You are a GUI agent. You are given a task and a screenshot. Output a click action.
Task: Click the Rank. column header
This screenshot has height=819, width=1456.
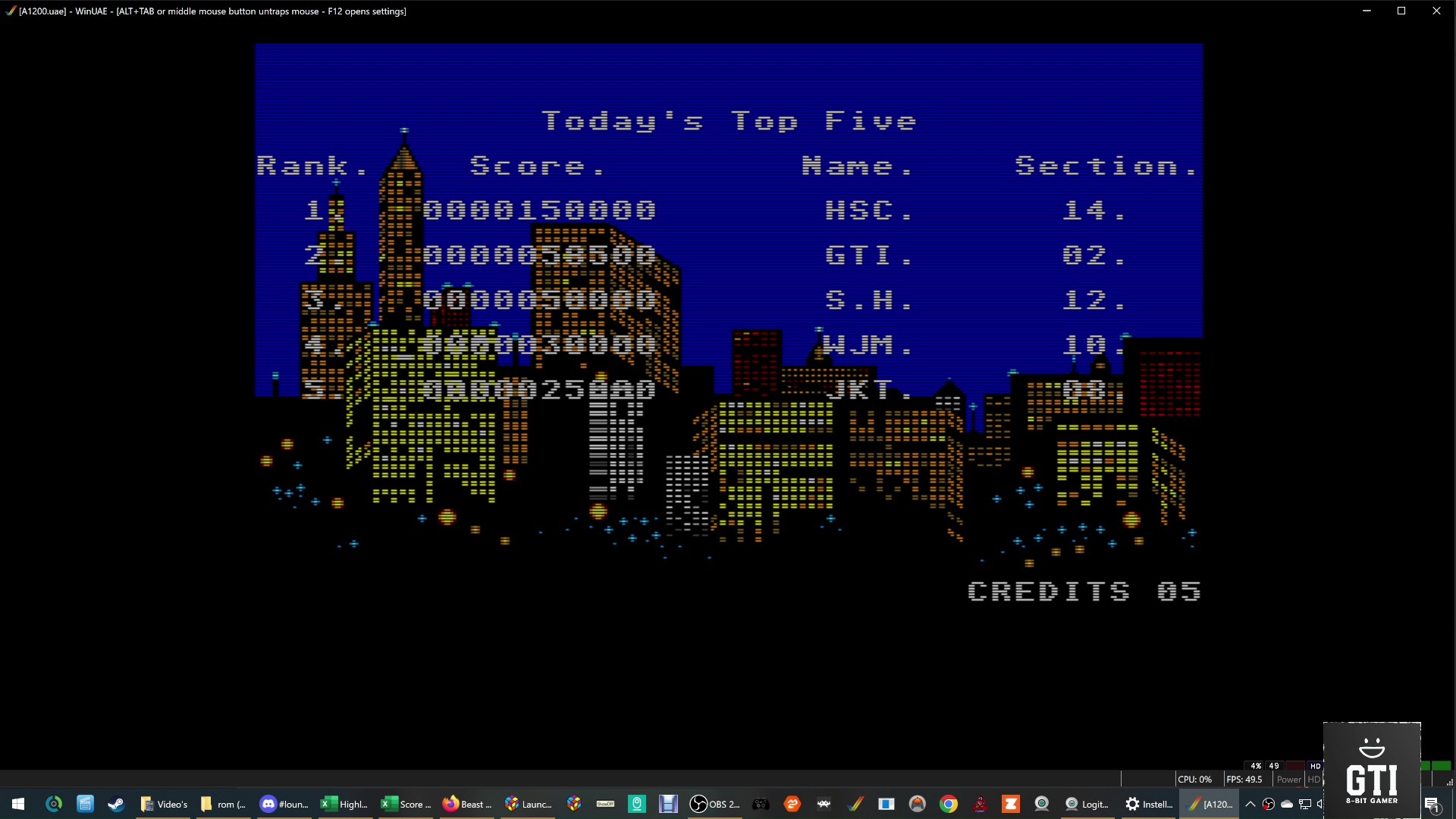(312, 166)
